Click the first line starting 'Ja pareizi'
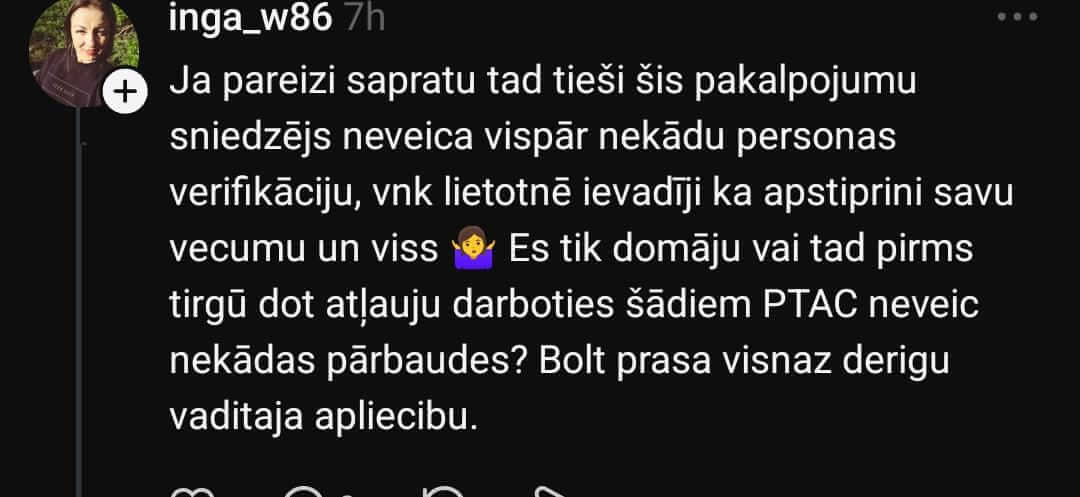Screen dimensions: 1080x497 pos(543,83)
